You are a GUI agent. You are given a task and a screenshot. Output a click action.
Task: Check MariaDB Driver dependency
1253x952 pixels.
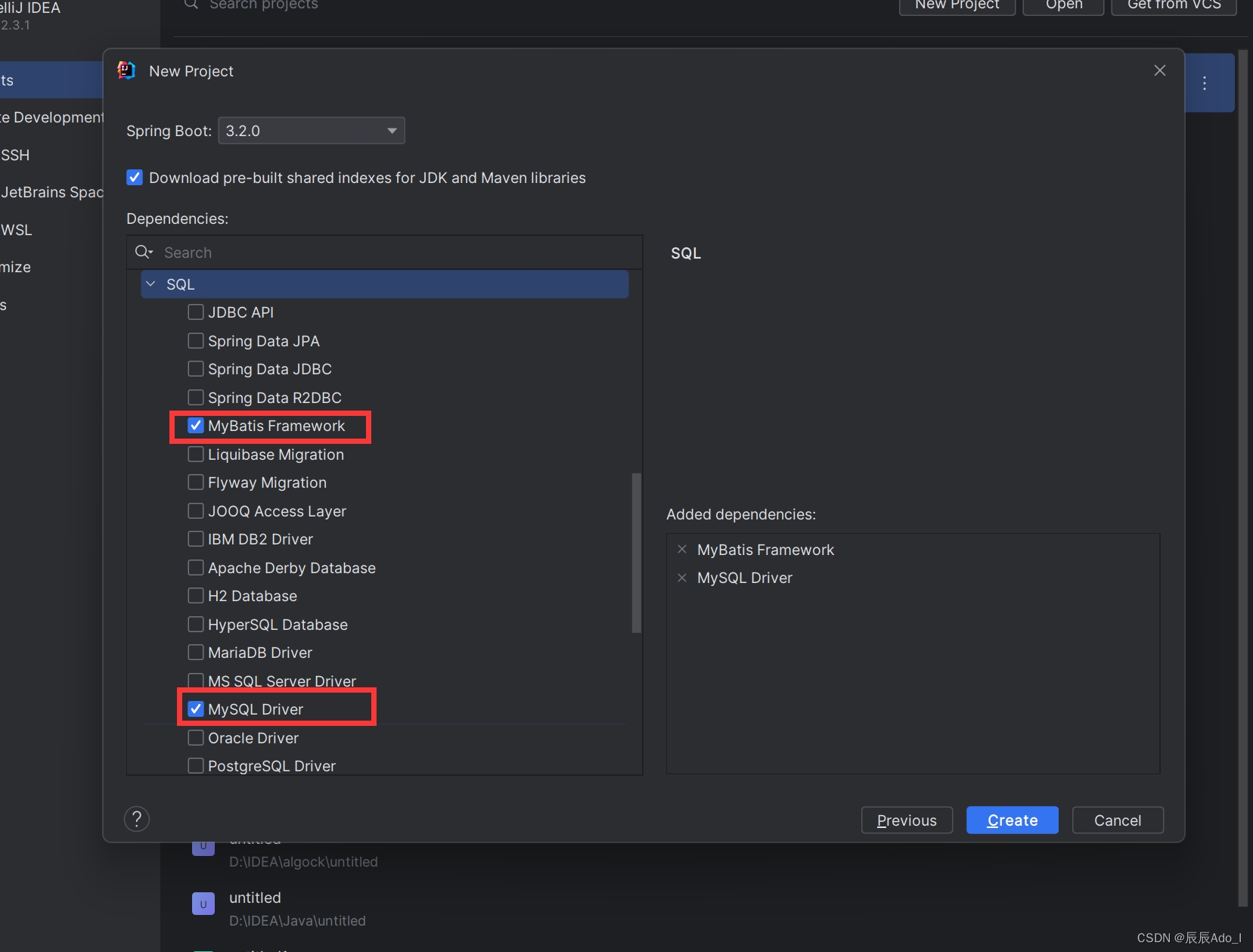pyautogui.click(x=196, y=652)
